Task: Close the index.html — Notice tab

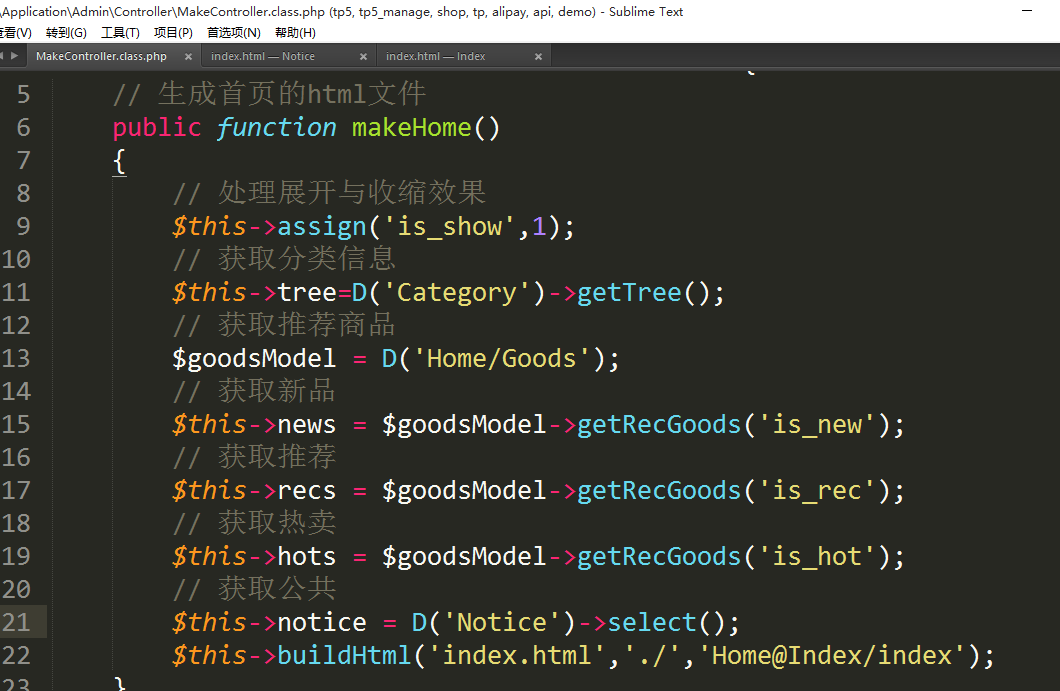Action: click(363, 57)
